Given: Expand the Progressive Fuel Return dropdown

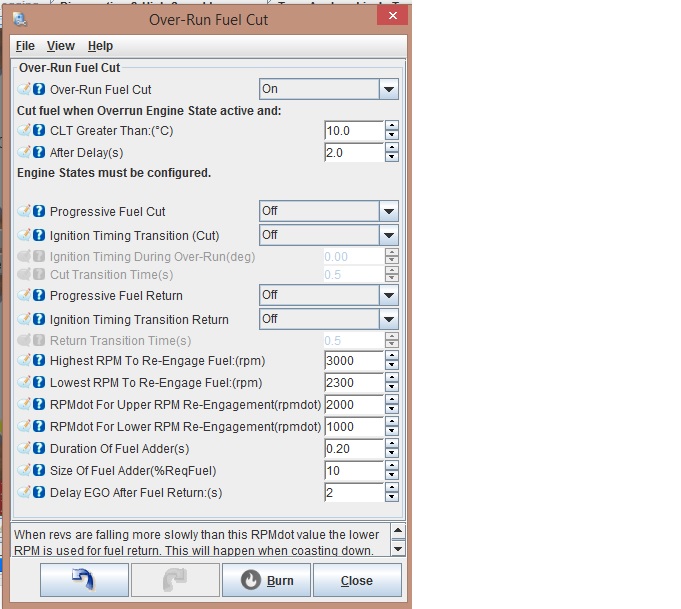Looking at the screenshot, I should pos(389,295).
